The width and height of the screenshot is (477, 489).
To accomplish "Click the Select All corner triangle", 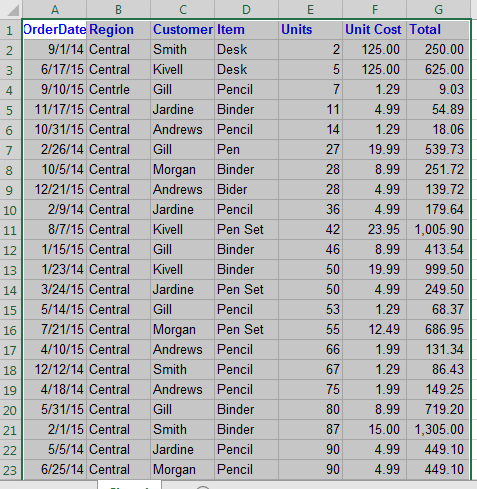I will point(13,9).
